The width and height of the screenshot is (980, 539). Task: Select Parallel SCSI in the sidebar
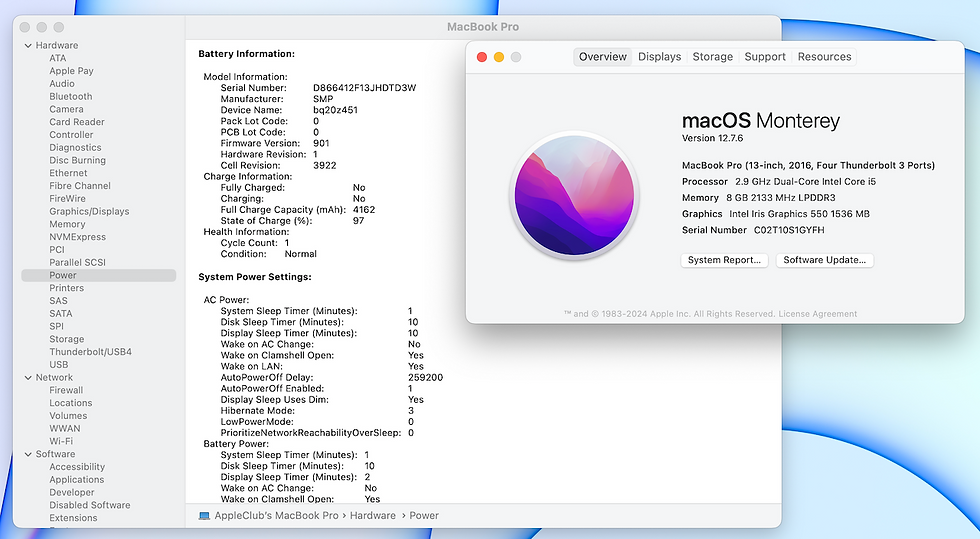[x=78, y=263]
